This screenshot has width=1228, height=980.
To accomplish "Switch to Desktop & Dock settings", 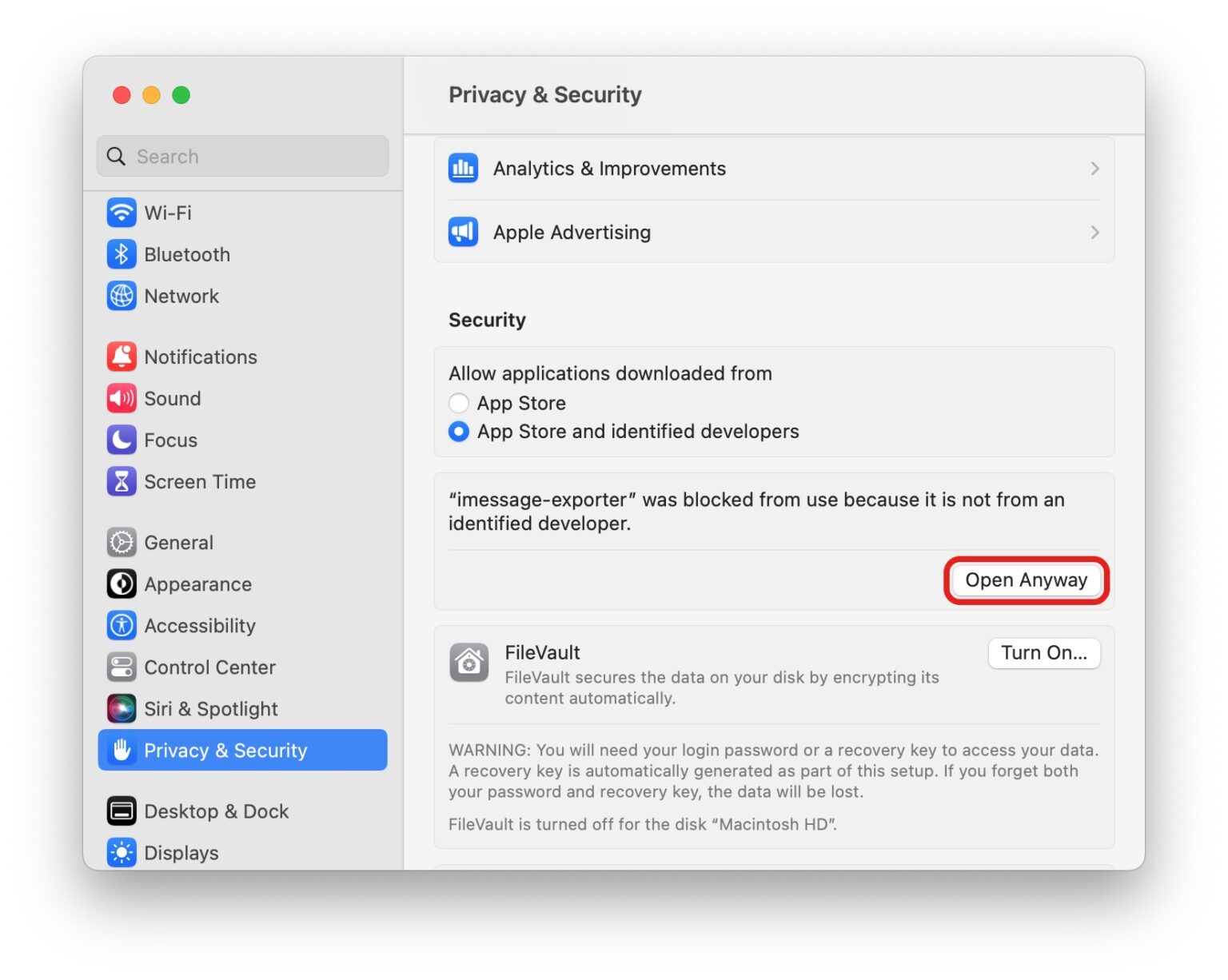I will tap(217, 811).
